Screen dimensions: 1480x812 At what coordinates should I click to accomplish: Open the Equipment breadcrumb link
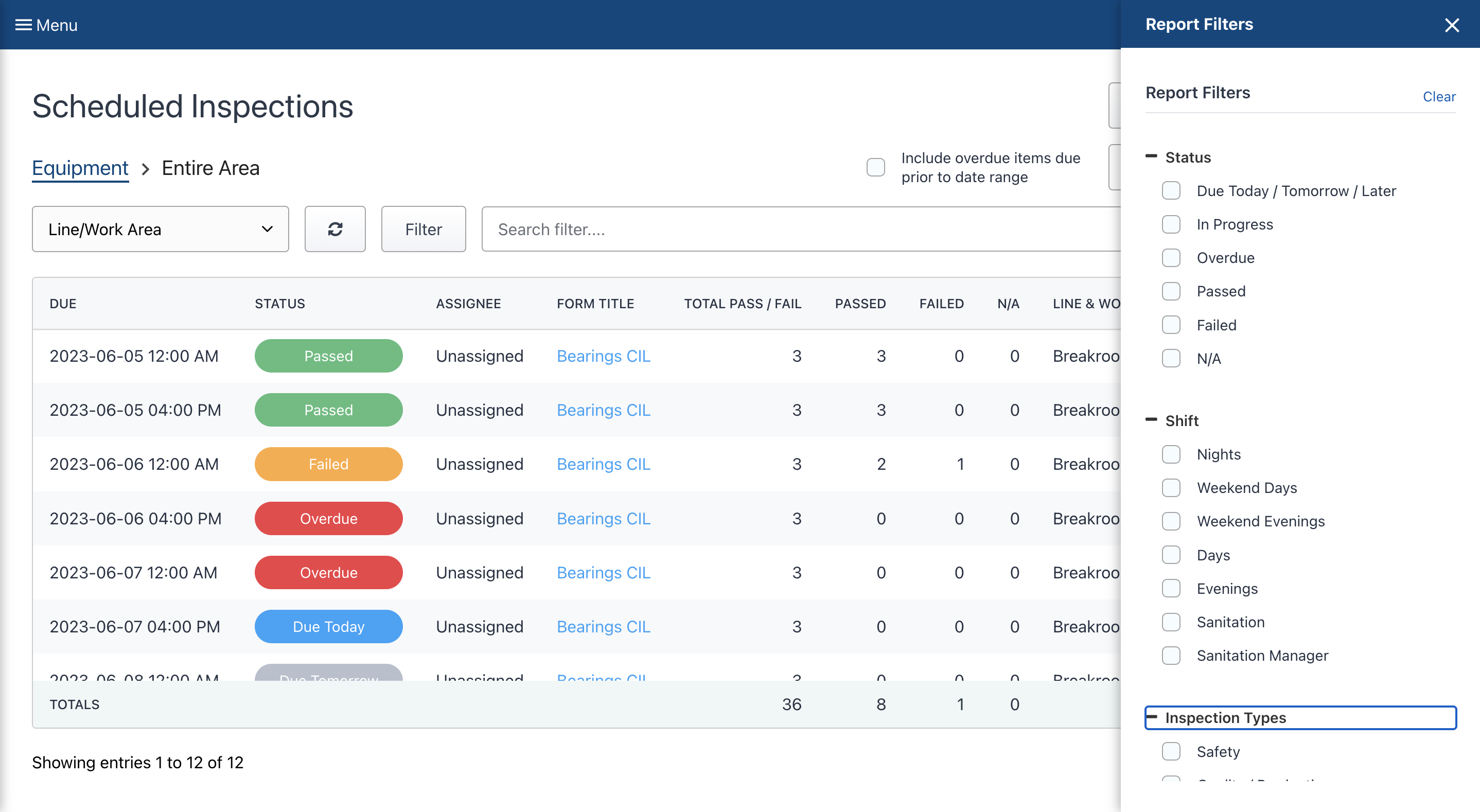pyautogui.click(x=80, y=168)
